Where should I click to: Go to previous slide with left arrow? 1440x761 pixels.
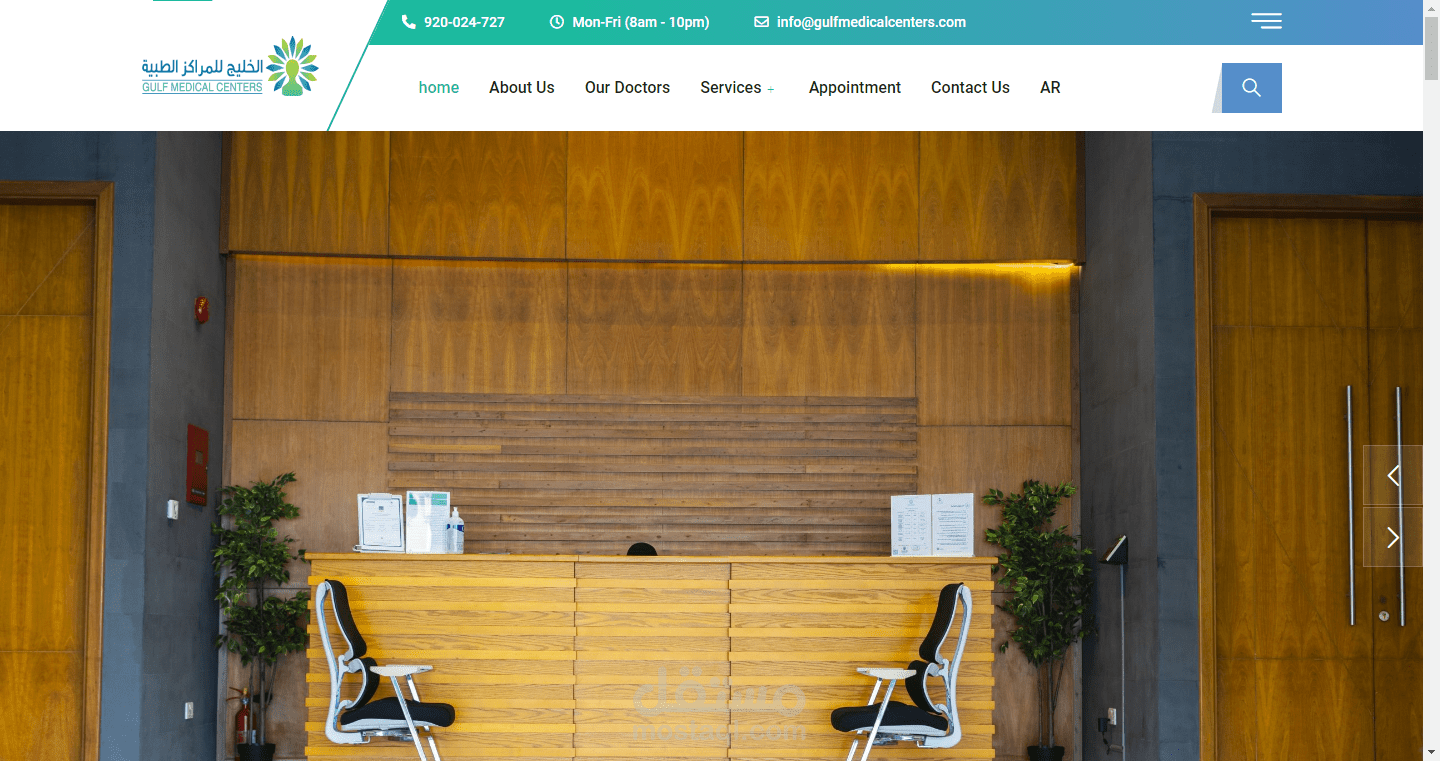1393,476
